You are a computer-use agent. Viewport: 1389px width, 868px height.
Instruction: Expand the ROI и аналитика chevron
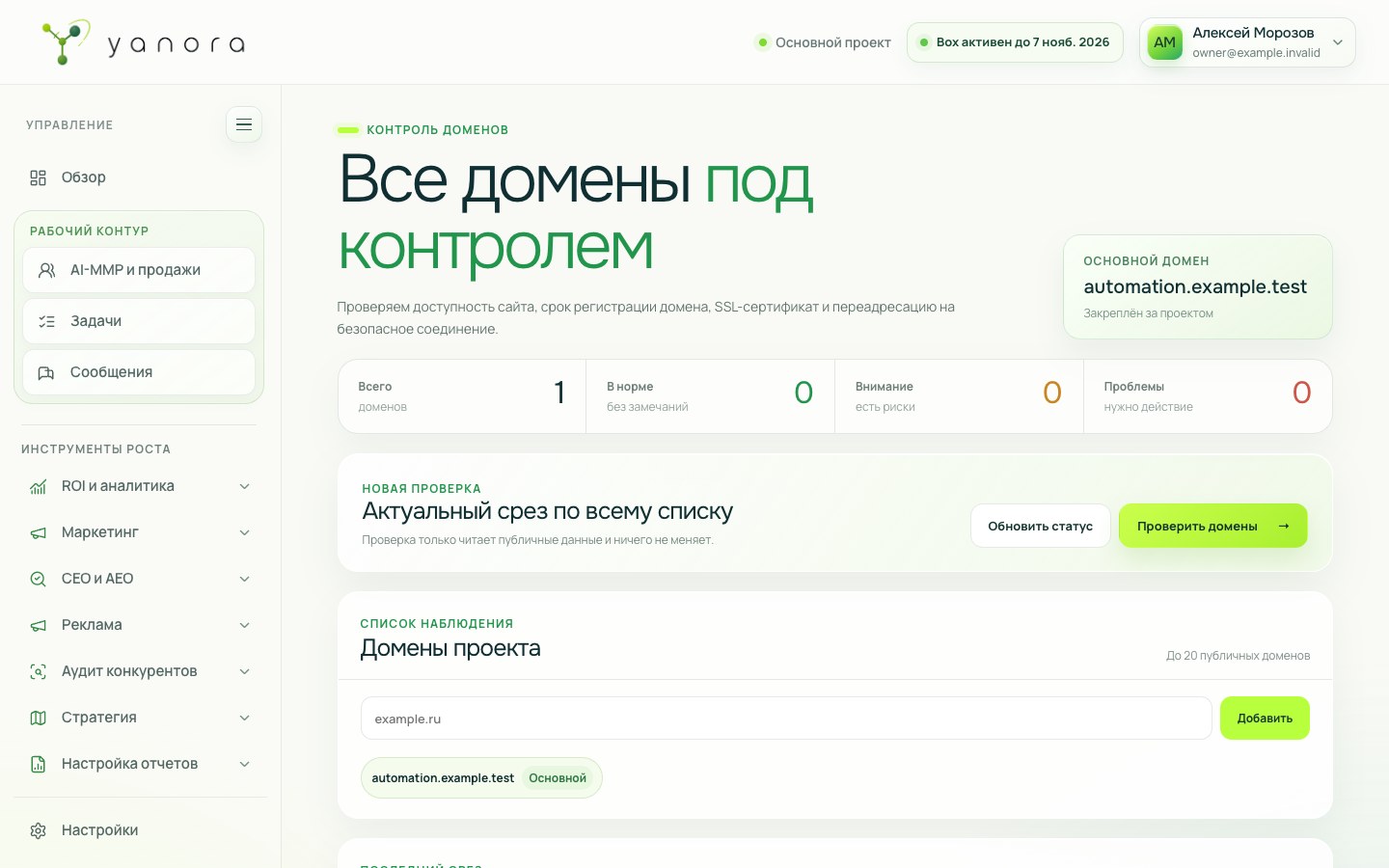(x=245, y=486)
